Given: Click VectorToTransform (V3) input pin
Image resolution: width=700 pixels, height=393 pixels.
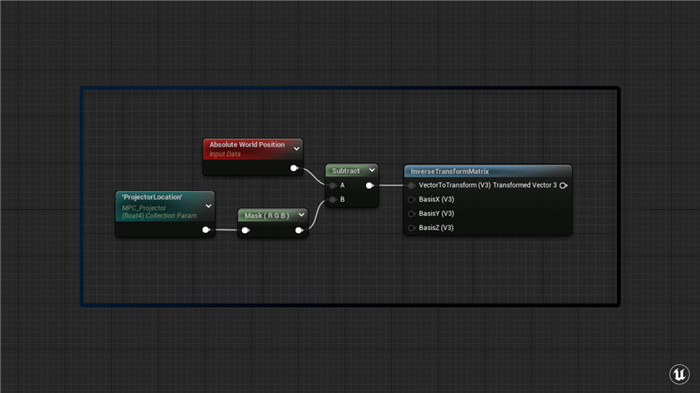Looking at the screenshot, I should pyautogui.click(x=412, y=185).
